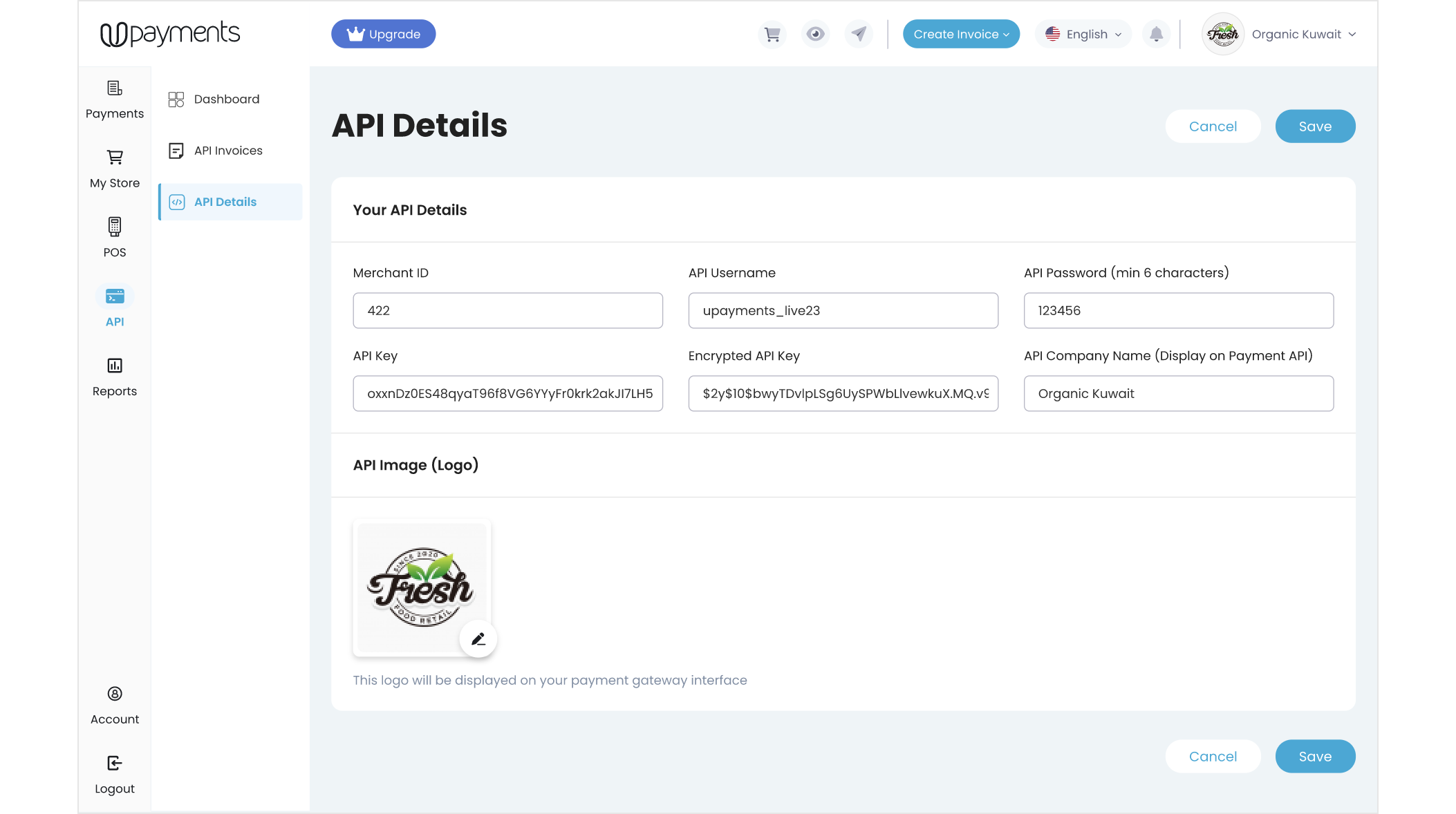Expand the Organic Kuwait profile menu
The width and height of the screenshot is (1456, 814).
click(1280, 34)
